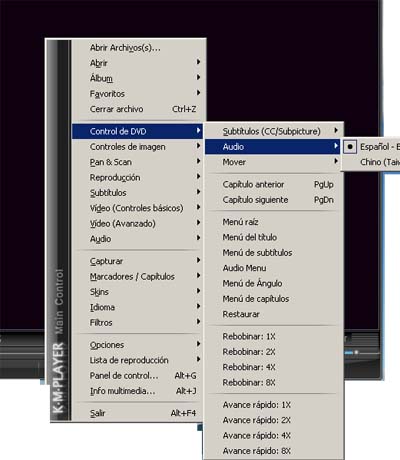Click the volume slider on player bar
The width and height of the screenshot is (400, 460).
pyautogui.click(x=362, y=352)
